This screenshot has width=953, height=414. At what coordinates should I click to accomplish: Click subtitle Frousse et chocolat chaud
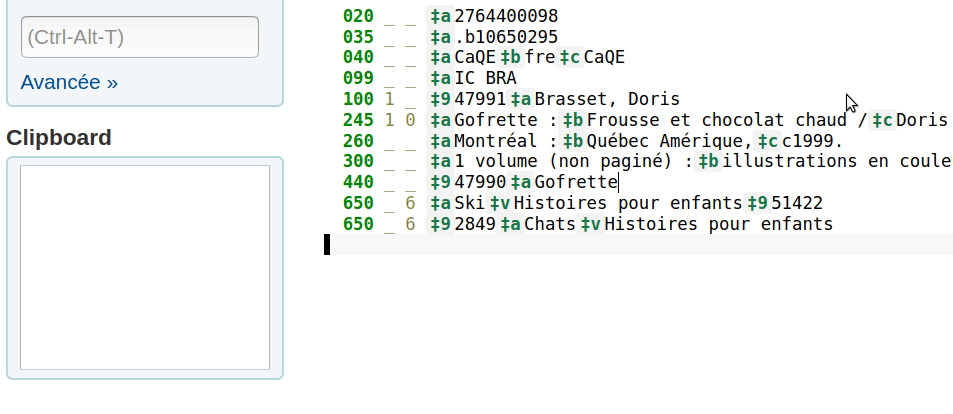coord(717,120)
